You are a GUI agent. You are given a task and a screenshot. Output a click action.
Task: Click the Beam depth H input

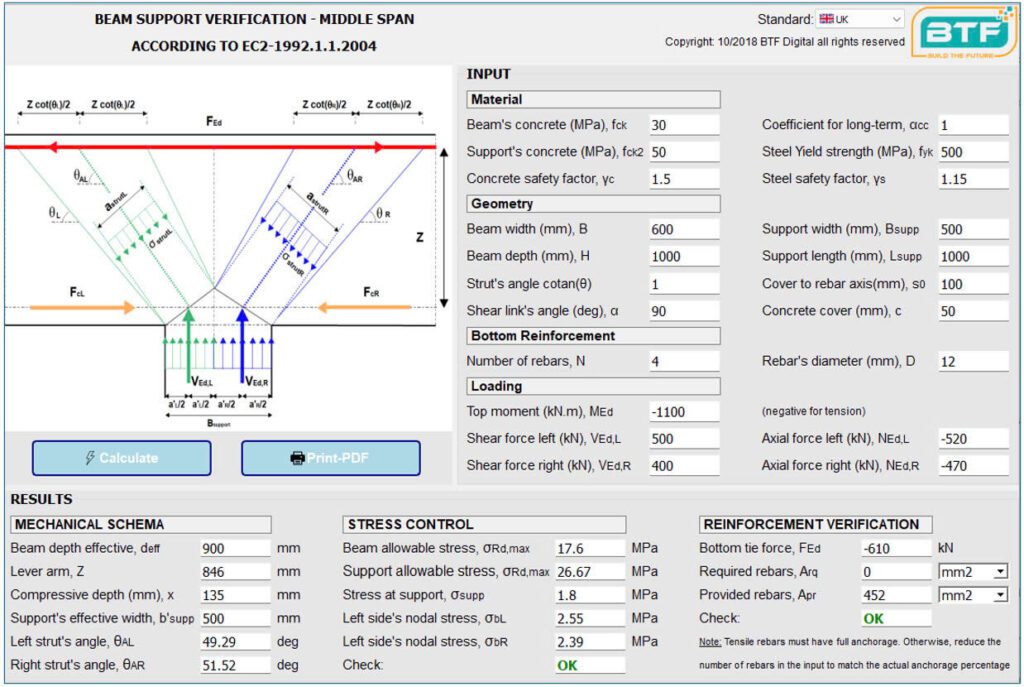[683, 256]
